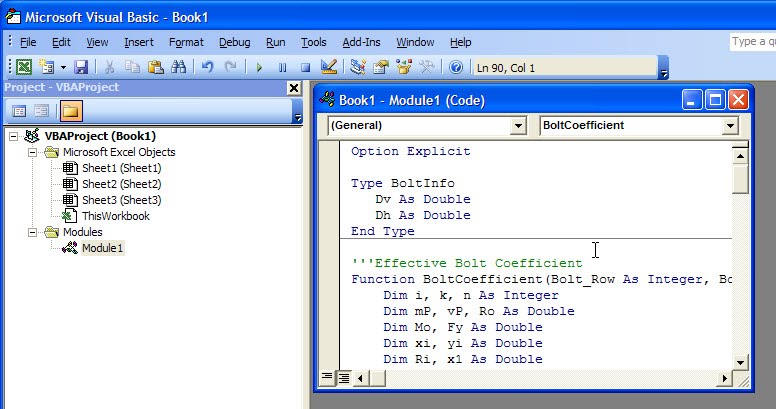Image resolution: width=776 pixels, height=409 pixels.
Task: Click the horizontal scroll left arrow
Action: 360,379
